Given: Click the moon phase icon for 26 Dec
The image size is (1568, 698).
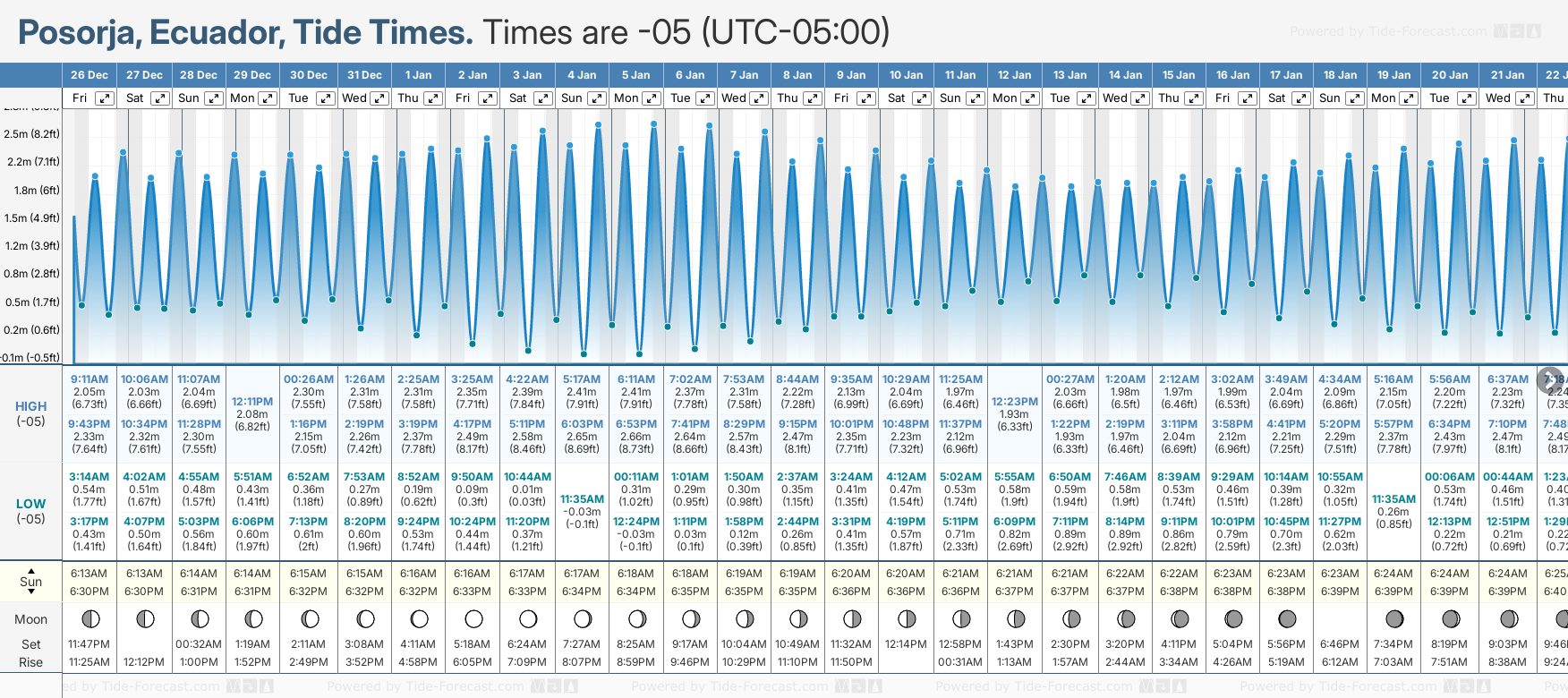Looking at the screenshot, I should click(89, 618).
